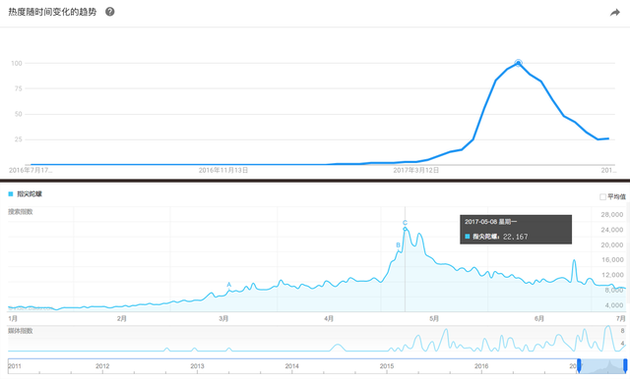Click the share arrow icon
The image size is (630, 379).
[615, 13]
